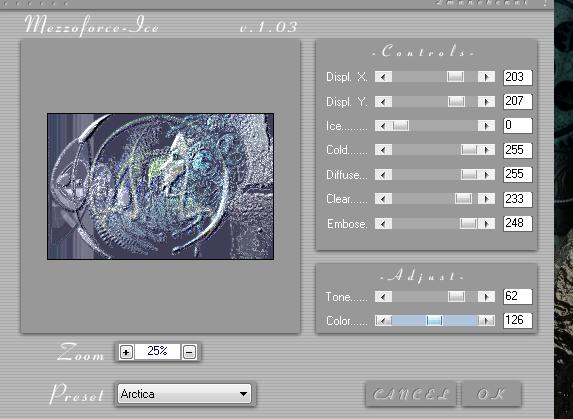Click the Ice slider's right arrow
This screenshot has height=419, width=573.
pos(486,126)
